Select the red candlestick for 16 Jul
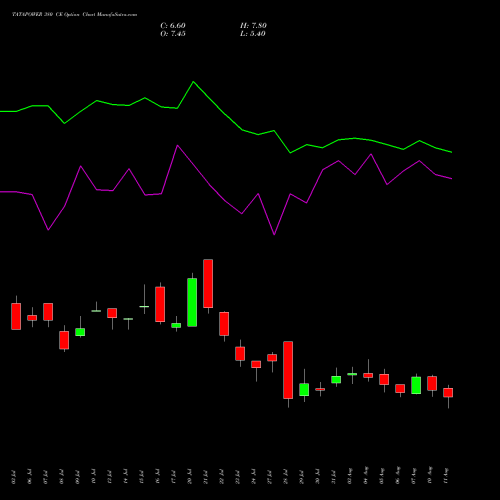The height and width of the screenshot is (500, 500). [160, 304]
